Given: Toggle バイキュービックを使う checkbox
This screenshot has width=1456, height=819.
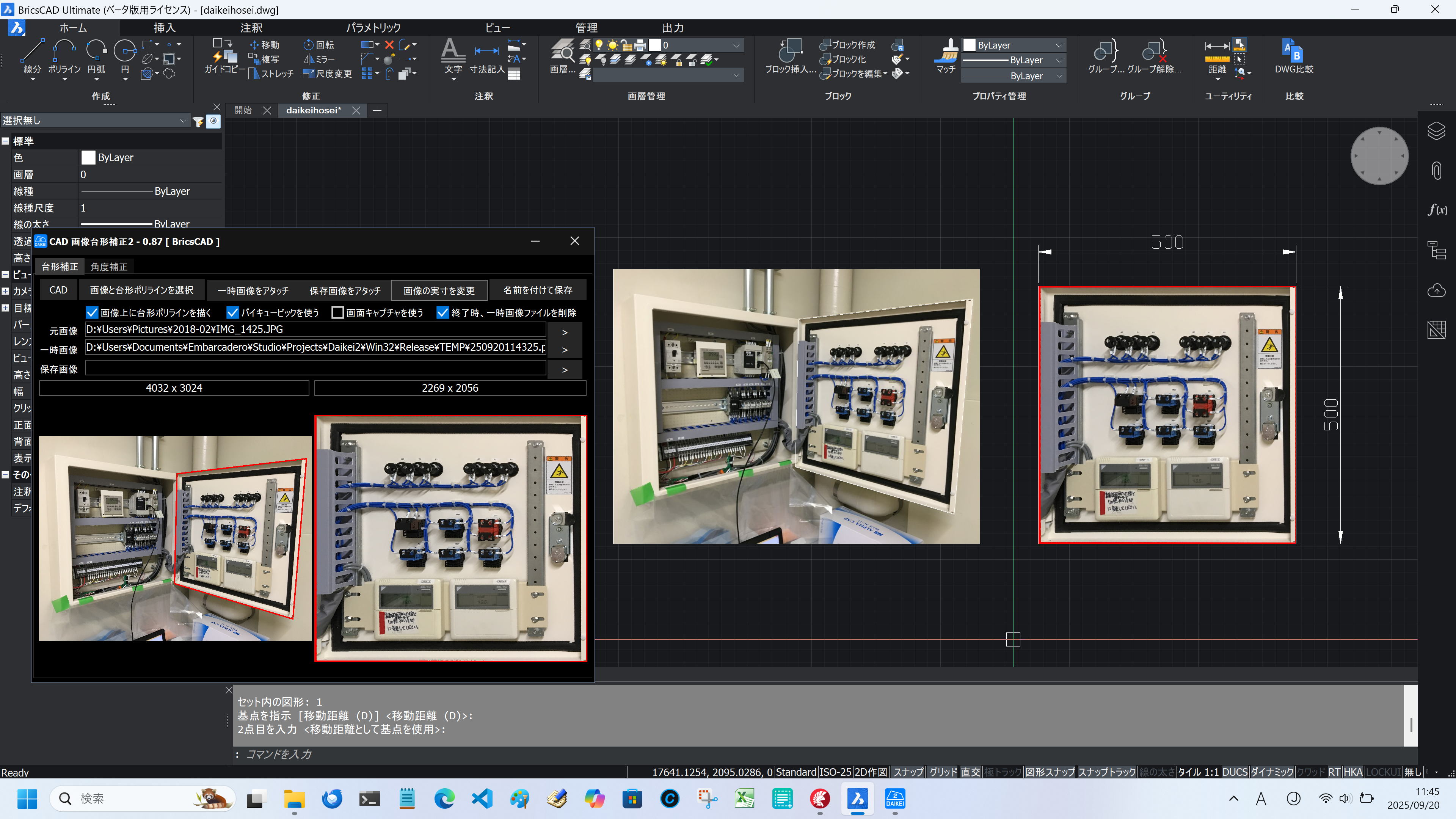Looking at the screenshot, I should (232, 312).
